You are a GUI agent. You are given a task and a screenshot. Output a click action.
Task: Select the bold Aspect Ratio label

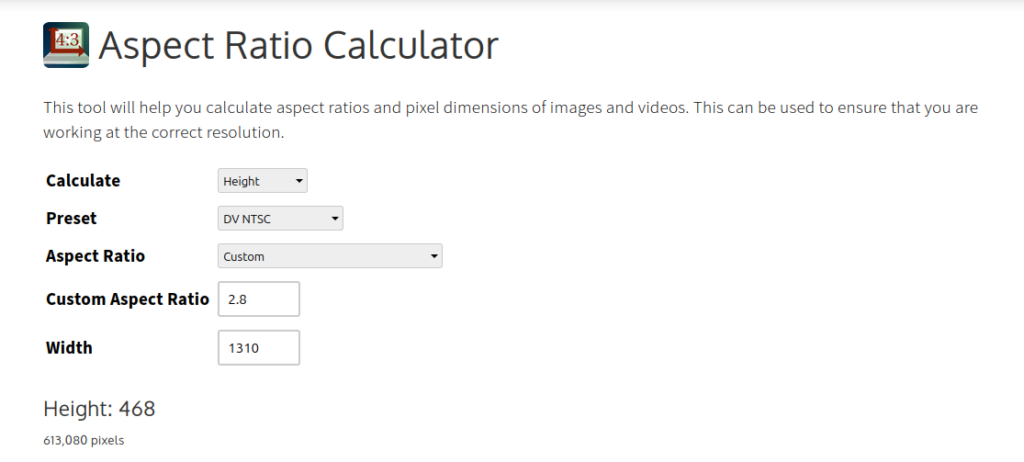[95, 256]
